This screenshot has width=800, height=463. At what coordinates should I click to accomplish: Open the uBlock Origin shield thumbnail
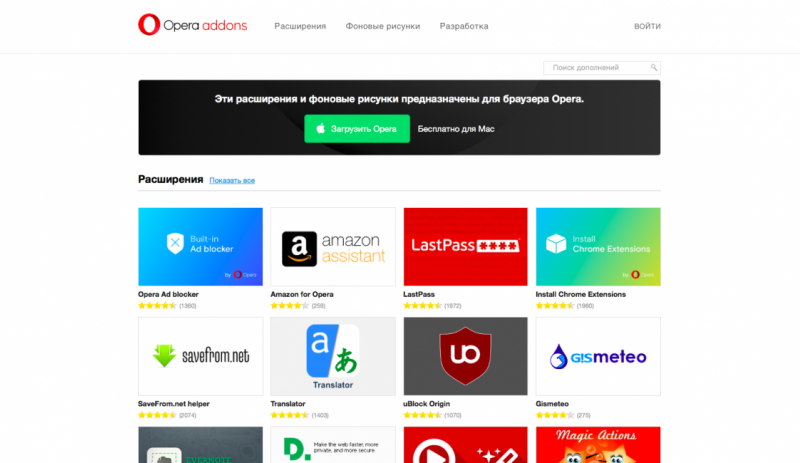[465, 356]
